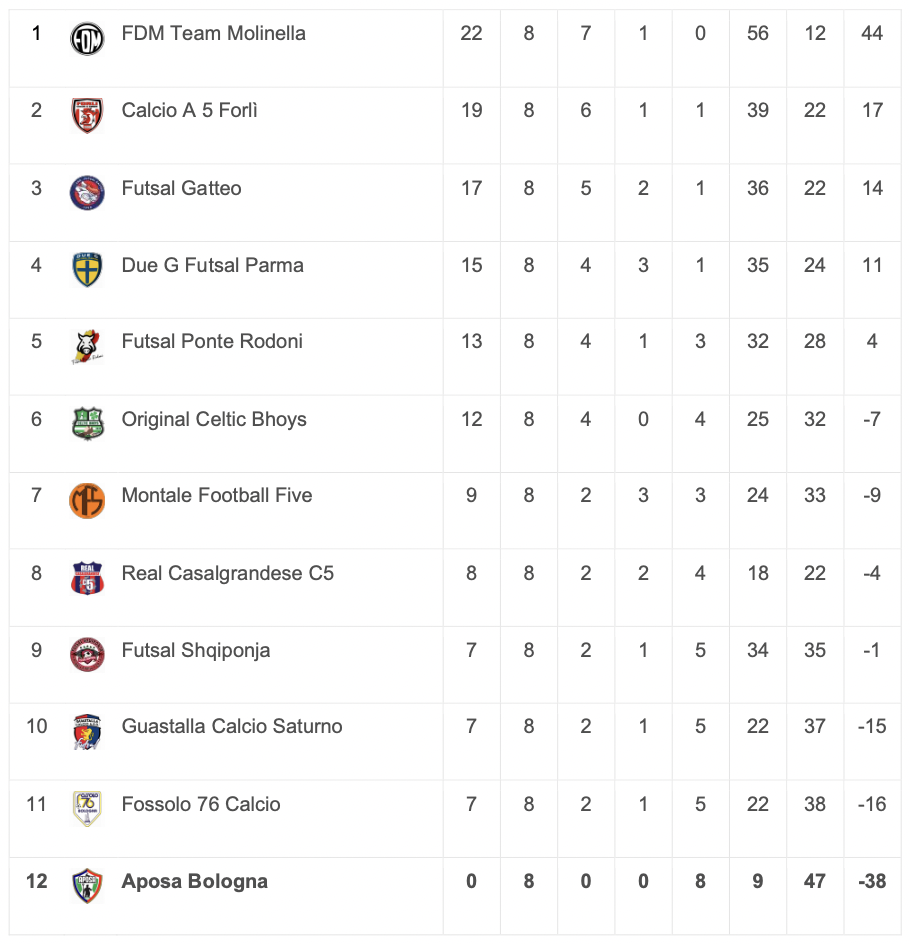
Task: Click the Guastalla Calcio Saturno crest
Action: [88, 731]
